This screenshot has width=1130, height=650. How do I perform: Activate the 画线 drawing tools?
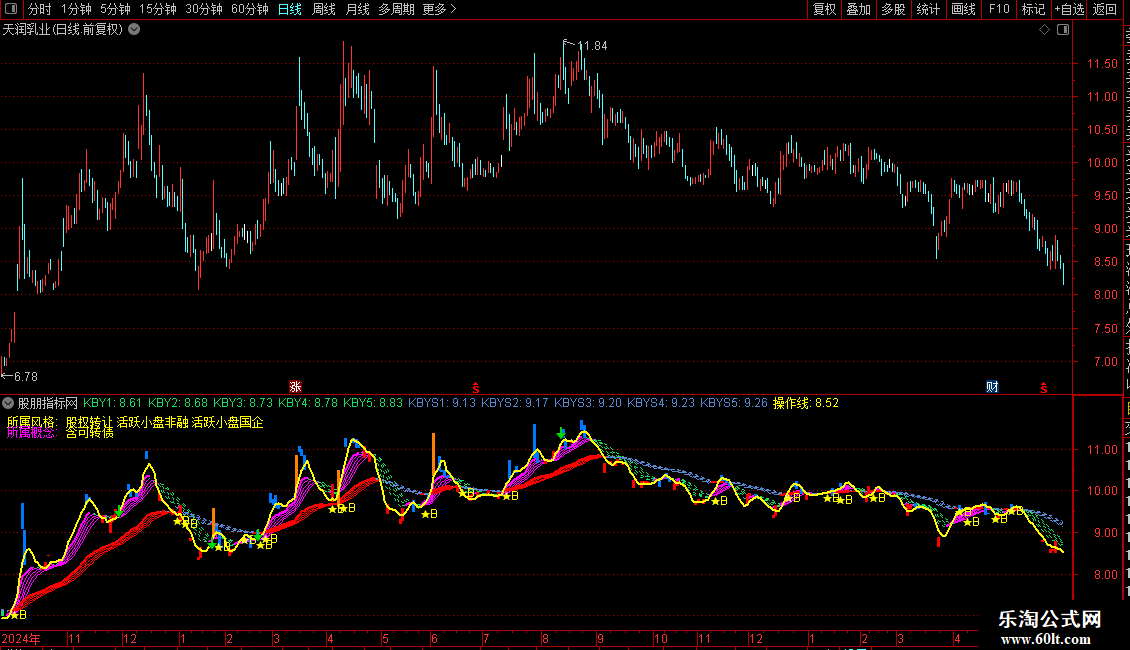pyautogui.click(x=963, y=9)
